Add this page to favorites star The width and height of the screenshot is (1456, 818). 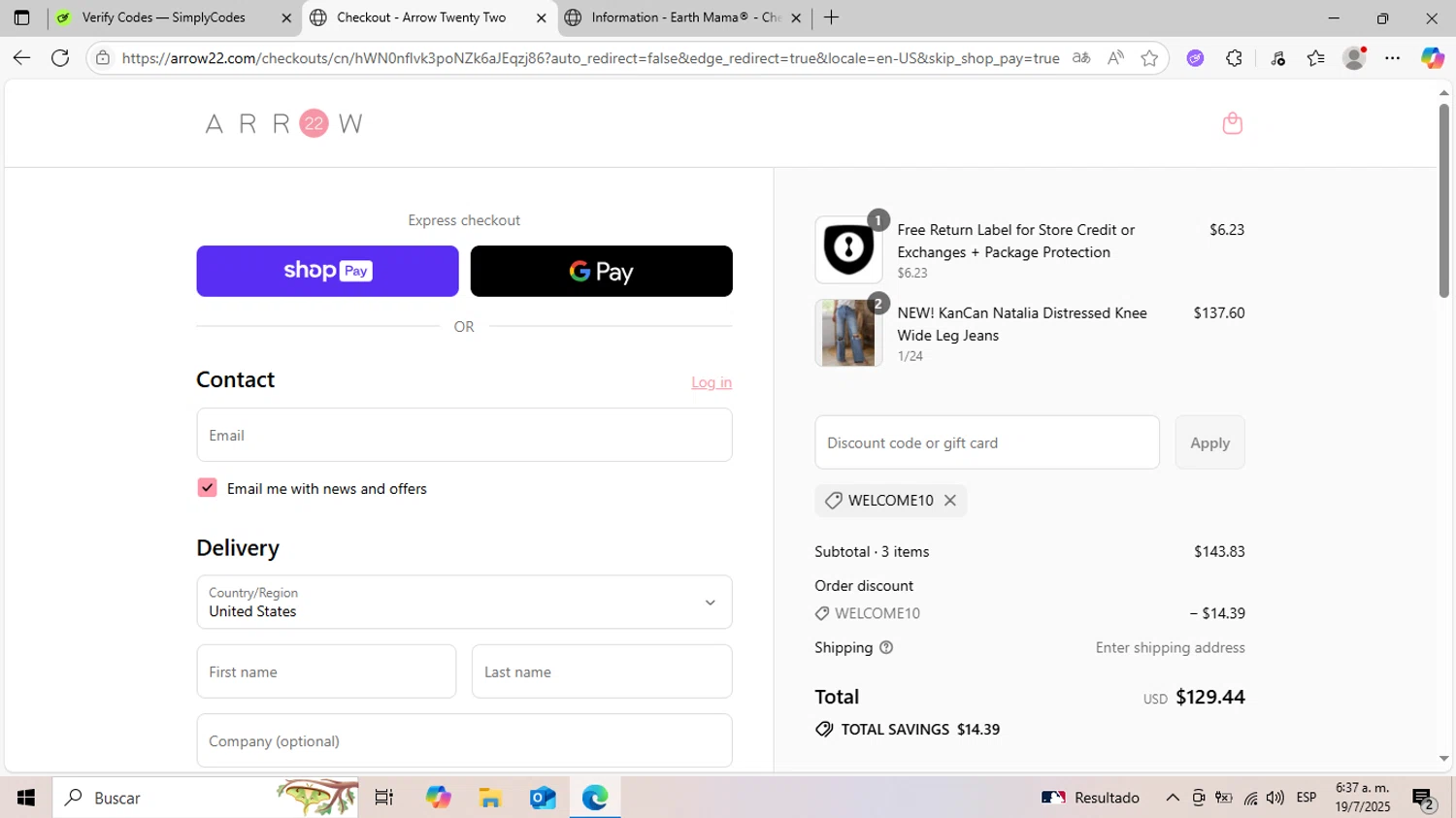click(1149, 58)
